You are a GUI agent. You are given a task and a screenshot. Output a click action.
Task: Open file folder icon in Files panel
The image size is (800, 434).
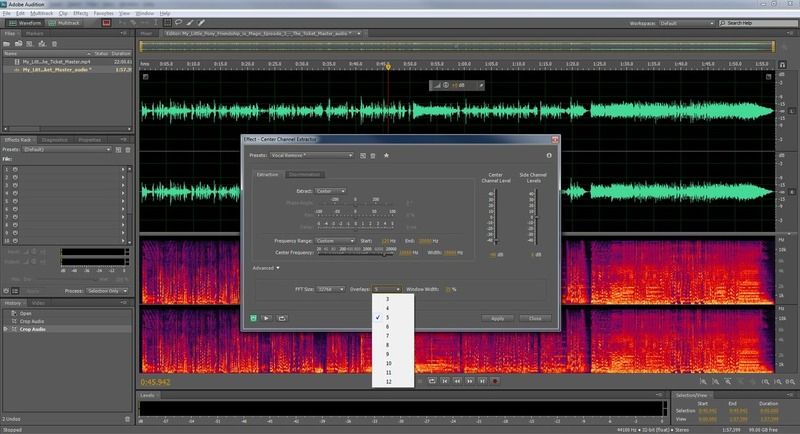[x=7, y=44]
